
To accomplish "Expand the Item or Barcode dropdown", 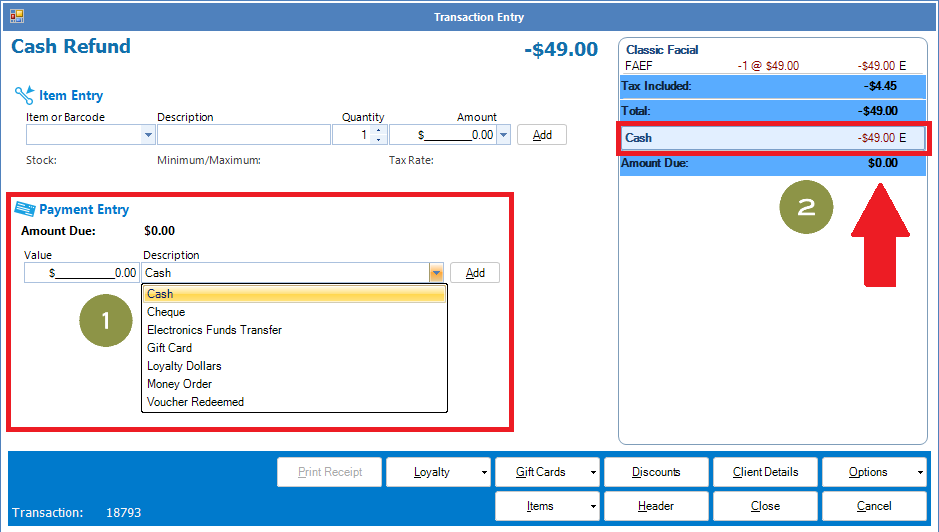I will (x=149, y=135).
